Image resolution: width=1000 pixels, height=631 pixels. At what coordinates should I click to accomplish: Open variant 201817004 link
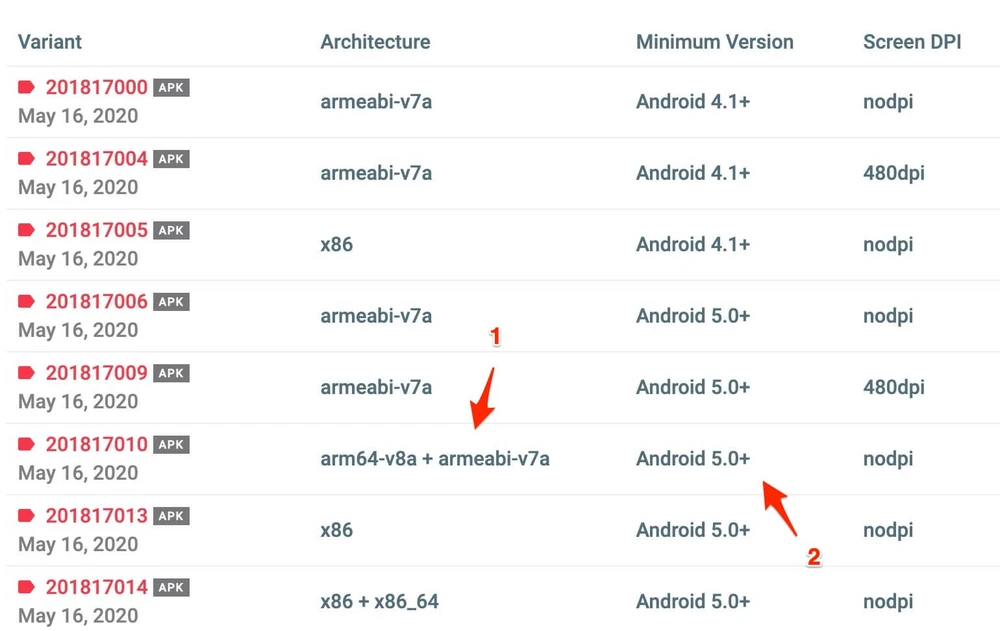click(96, 159)
